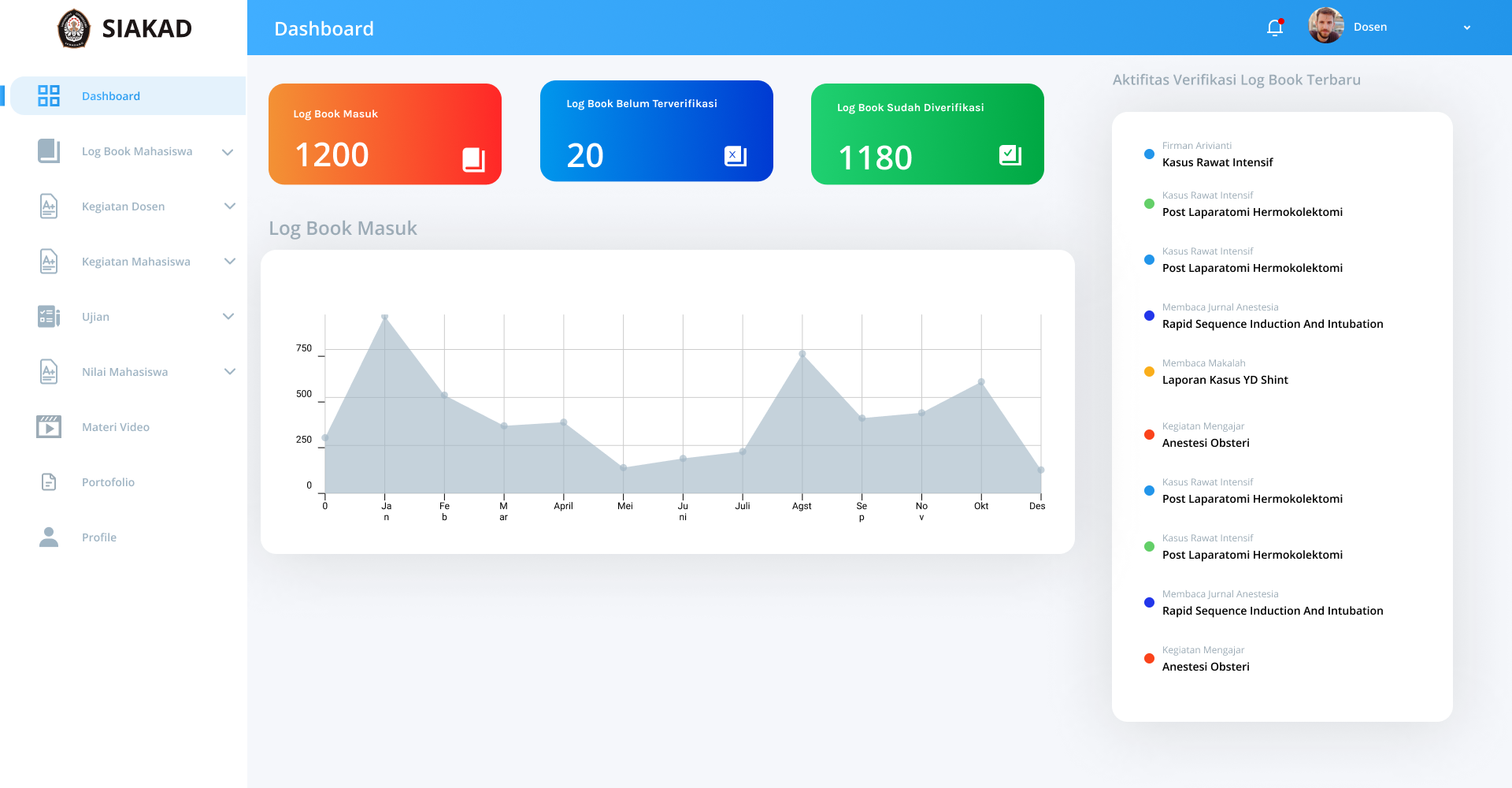Viewport: 1512px width, 788px height.
Task: Click the SIAKAD logo emblem
Action: 74,28
